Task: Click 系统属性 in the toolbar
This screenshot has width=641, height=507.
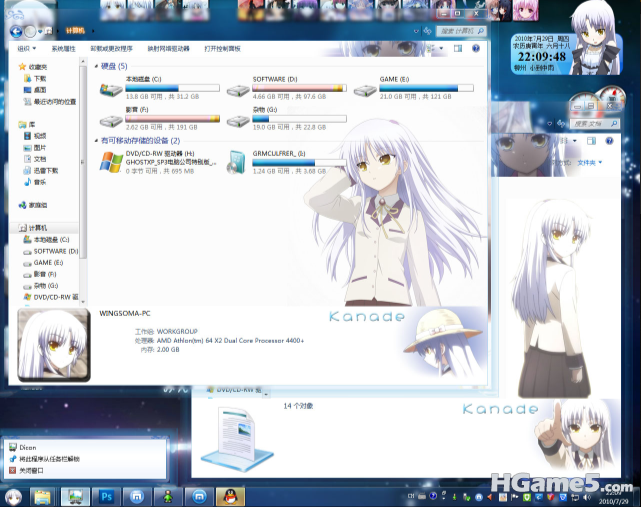Action: [63, 48]
